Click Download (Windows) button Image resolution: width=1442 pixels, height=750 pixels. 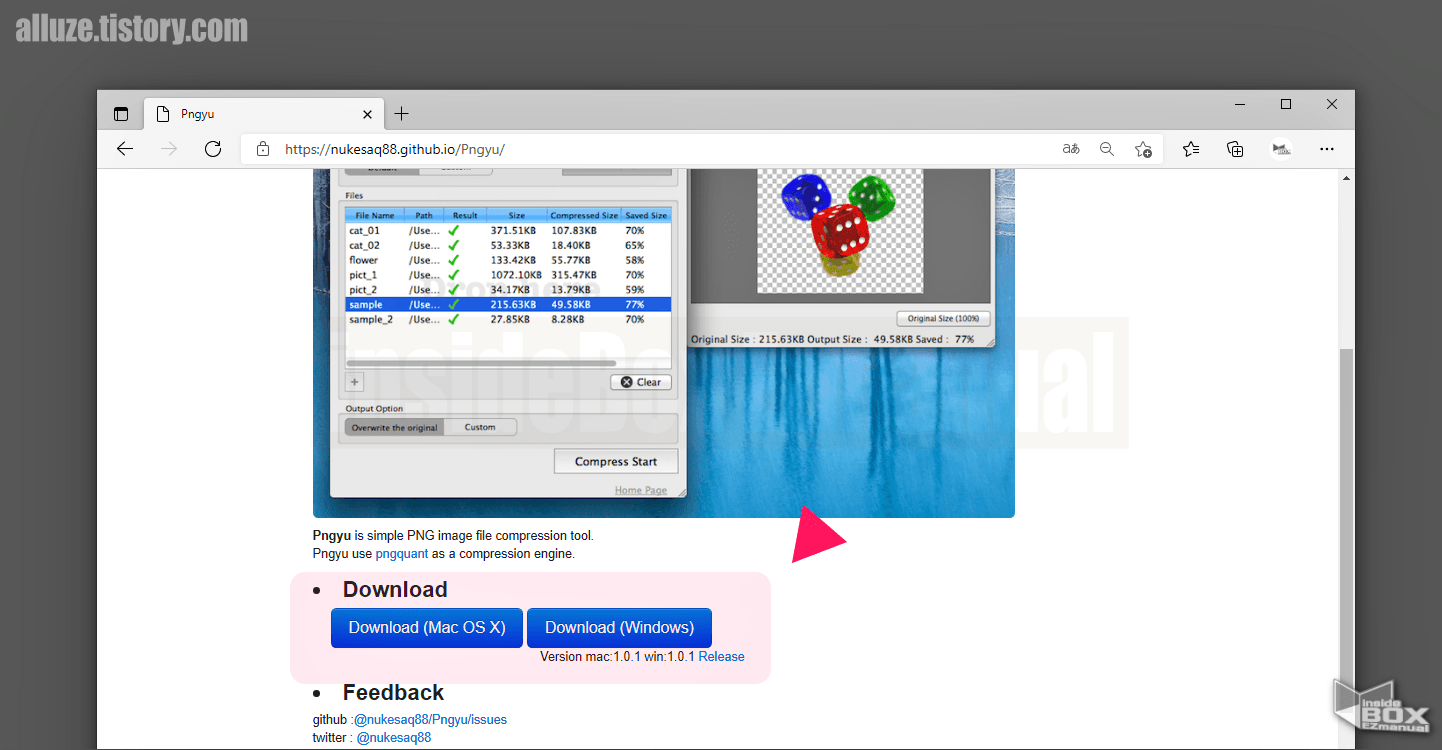[x=619, y=628]
